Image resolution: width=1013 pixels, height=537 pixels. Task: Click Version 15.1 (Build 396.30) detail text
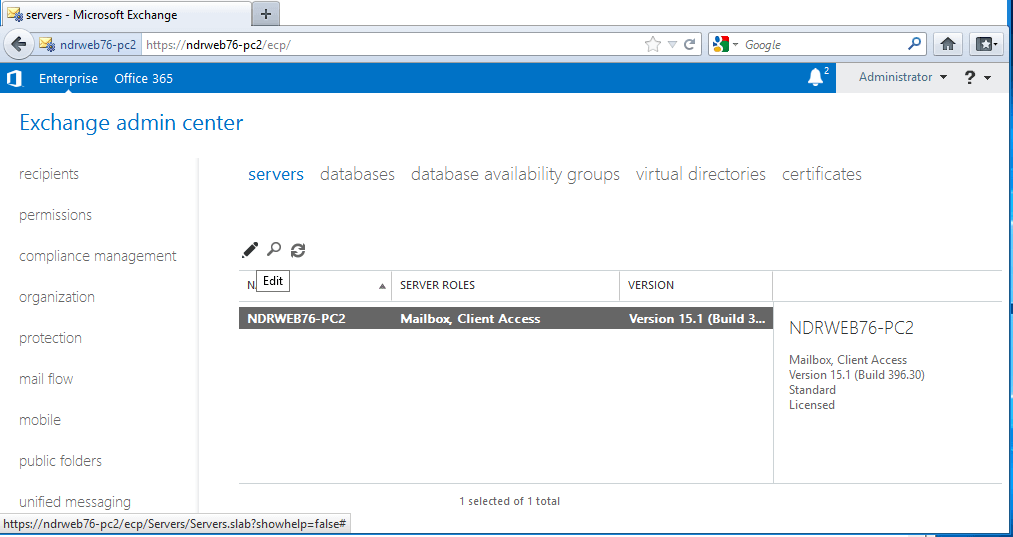pyautogui.click(x=857, y=375)
